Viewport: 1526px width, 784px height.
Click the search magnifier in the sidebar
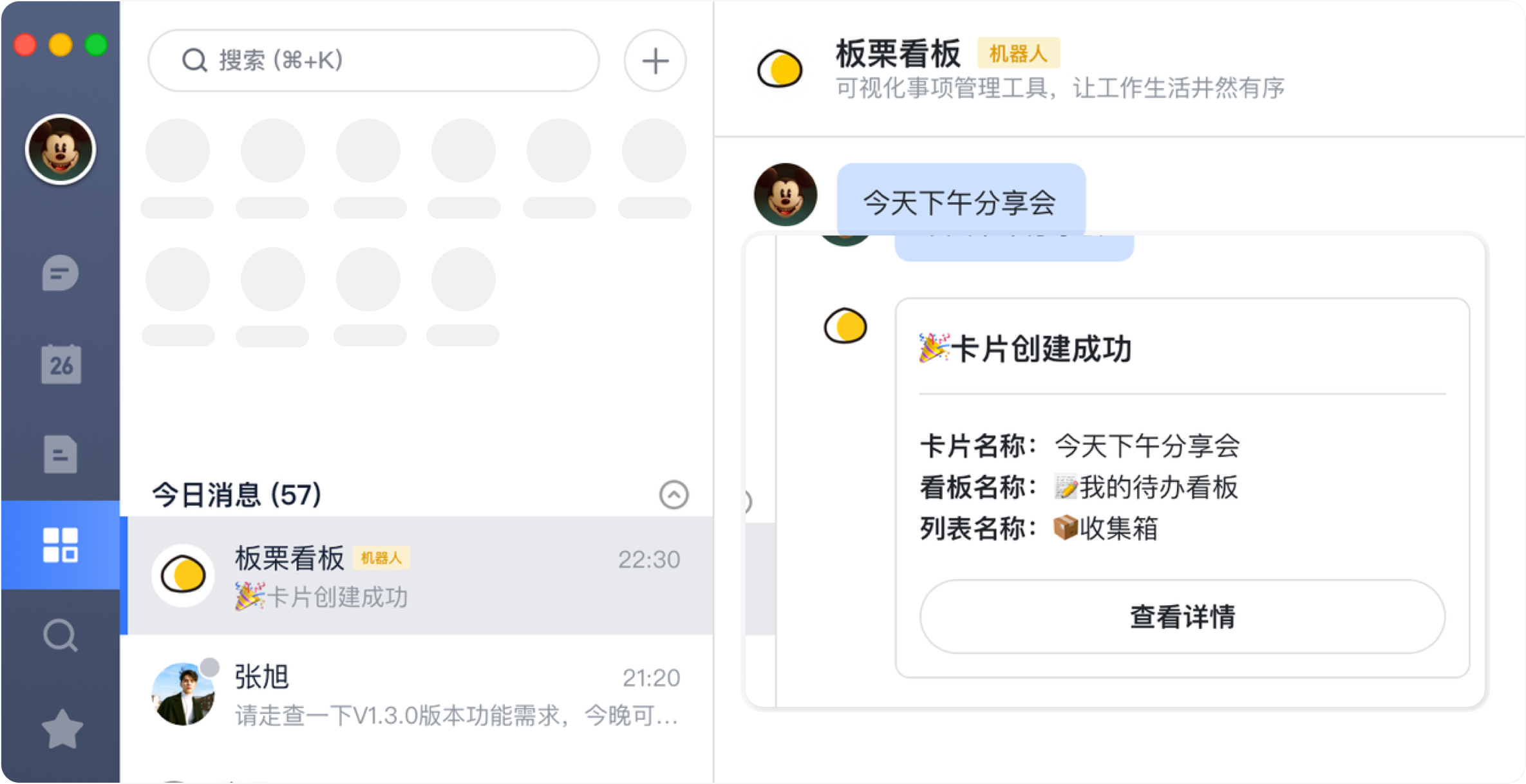point(61,636)
